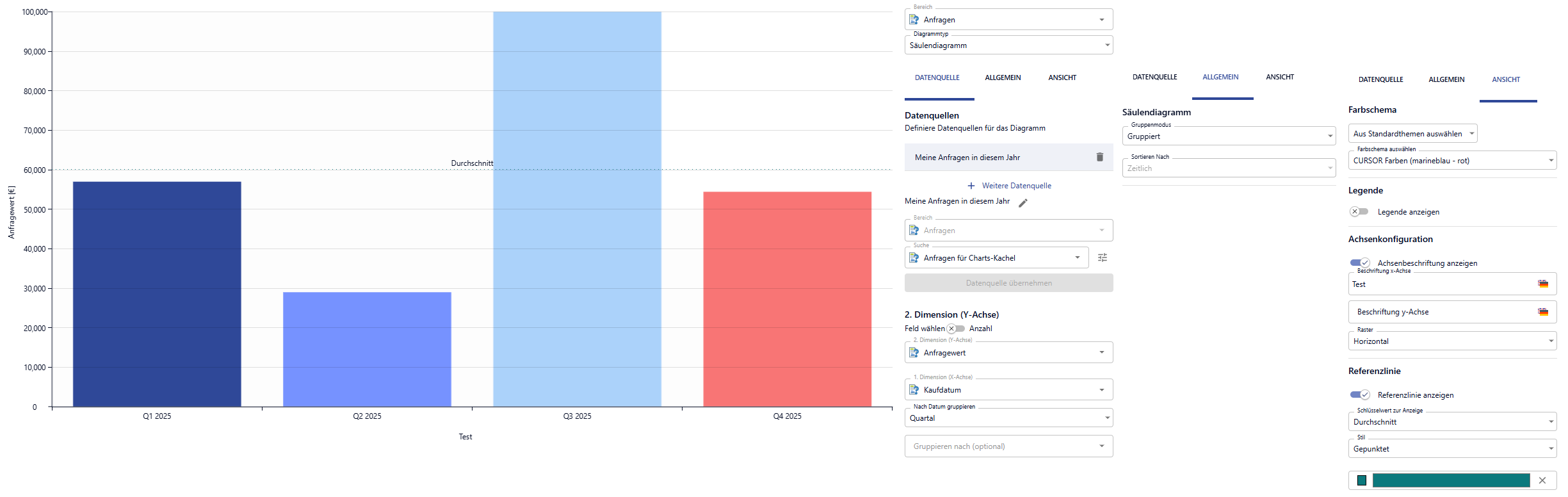Image resolution: width=1568 pixels, height=497 pixels.
Task: Click the light blue Q3 2025 bar
Action: [x=577, y=209]
